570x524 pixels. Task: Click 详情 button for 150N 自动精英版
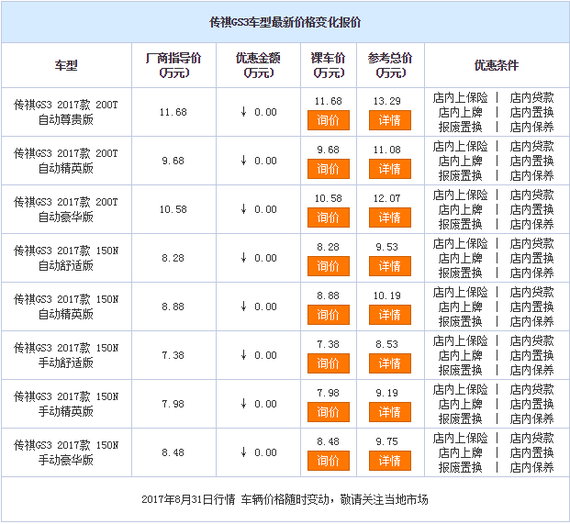click(x=390, y=315)
